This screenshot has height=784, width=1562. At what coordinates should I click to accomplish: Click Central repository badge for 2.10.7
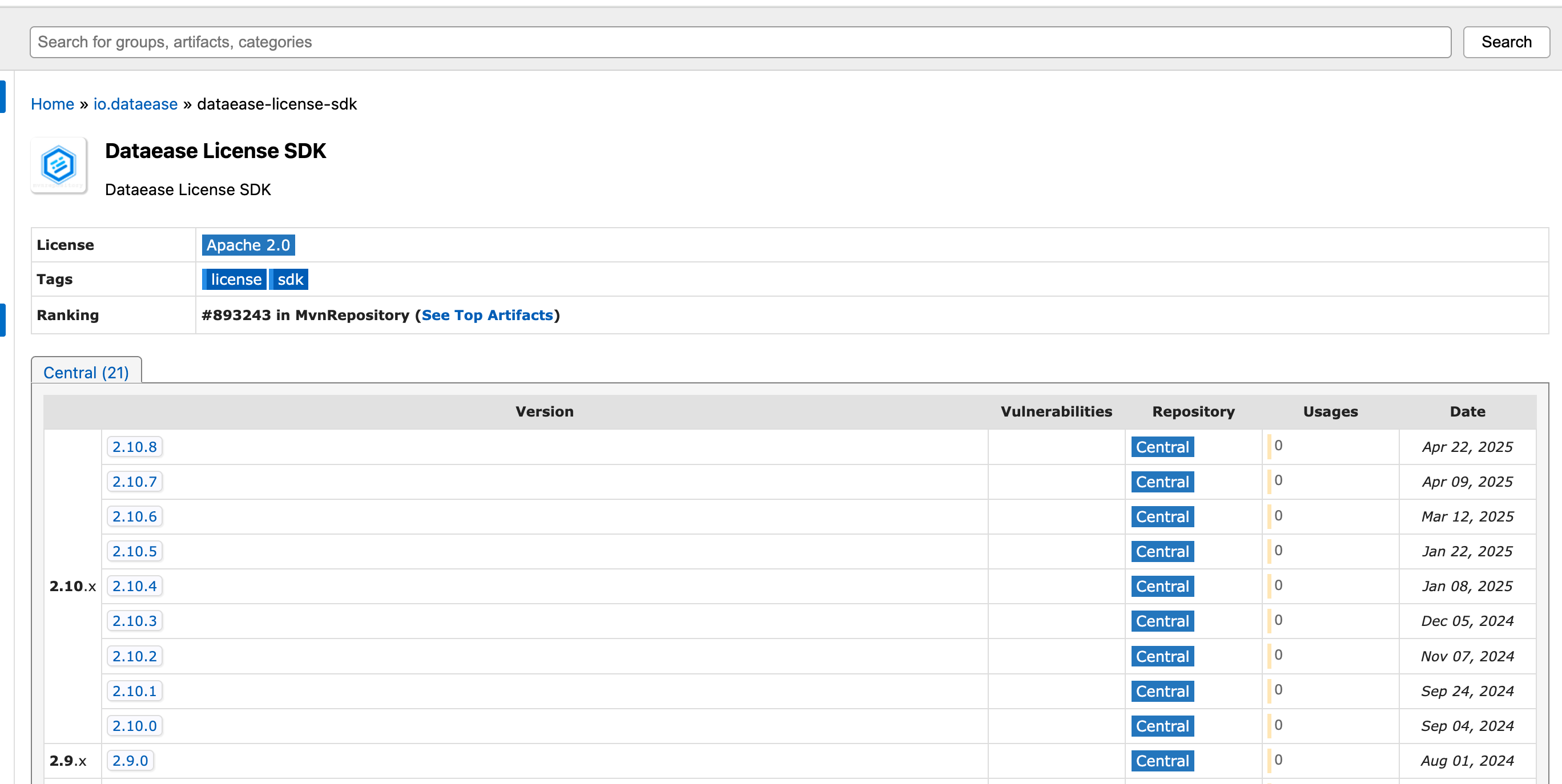(x=1162, y=482)
